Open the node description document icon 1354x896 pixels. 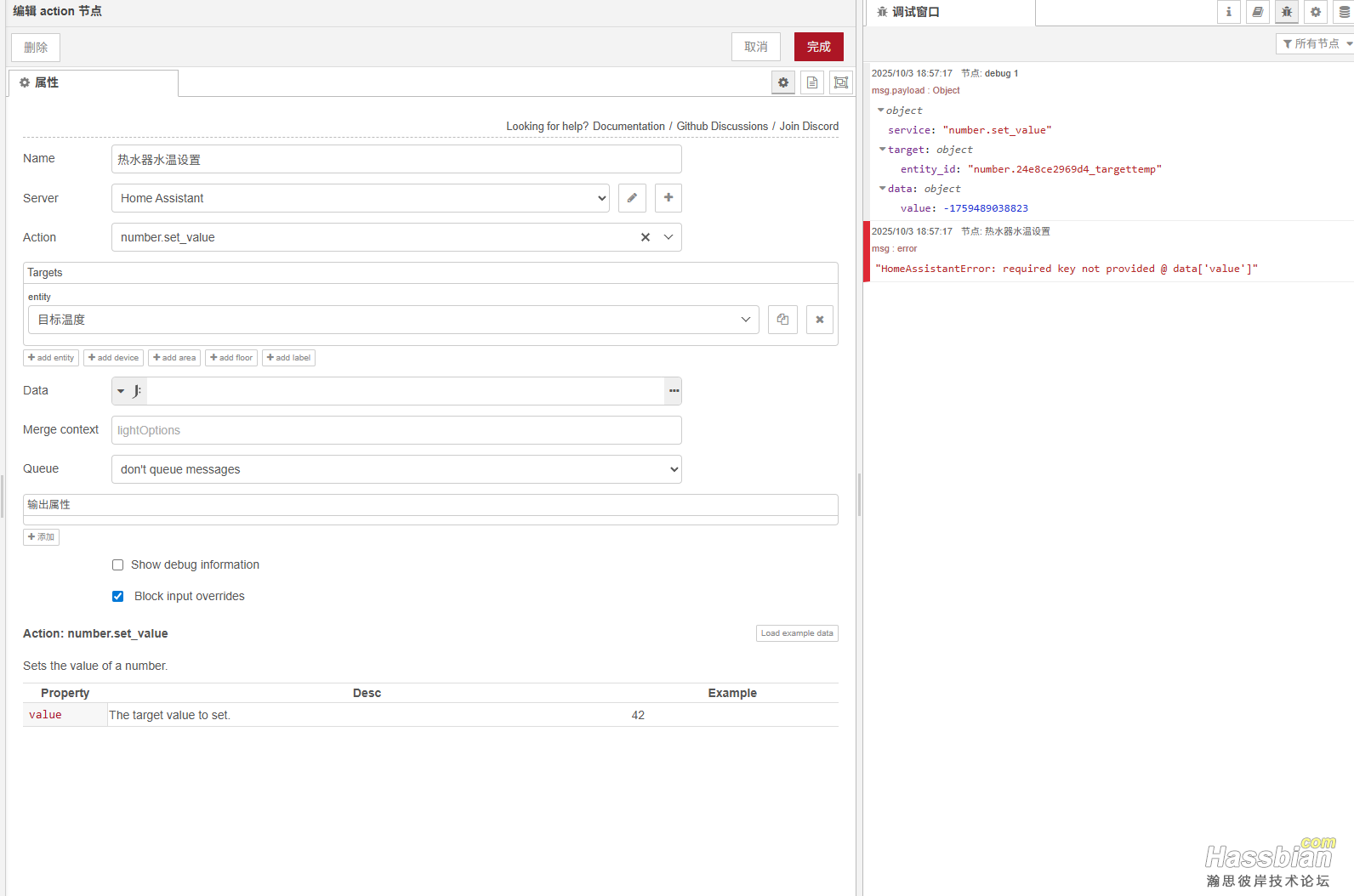pos(812,82)
